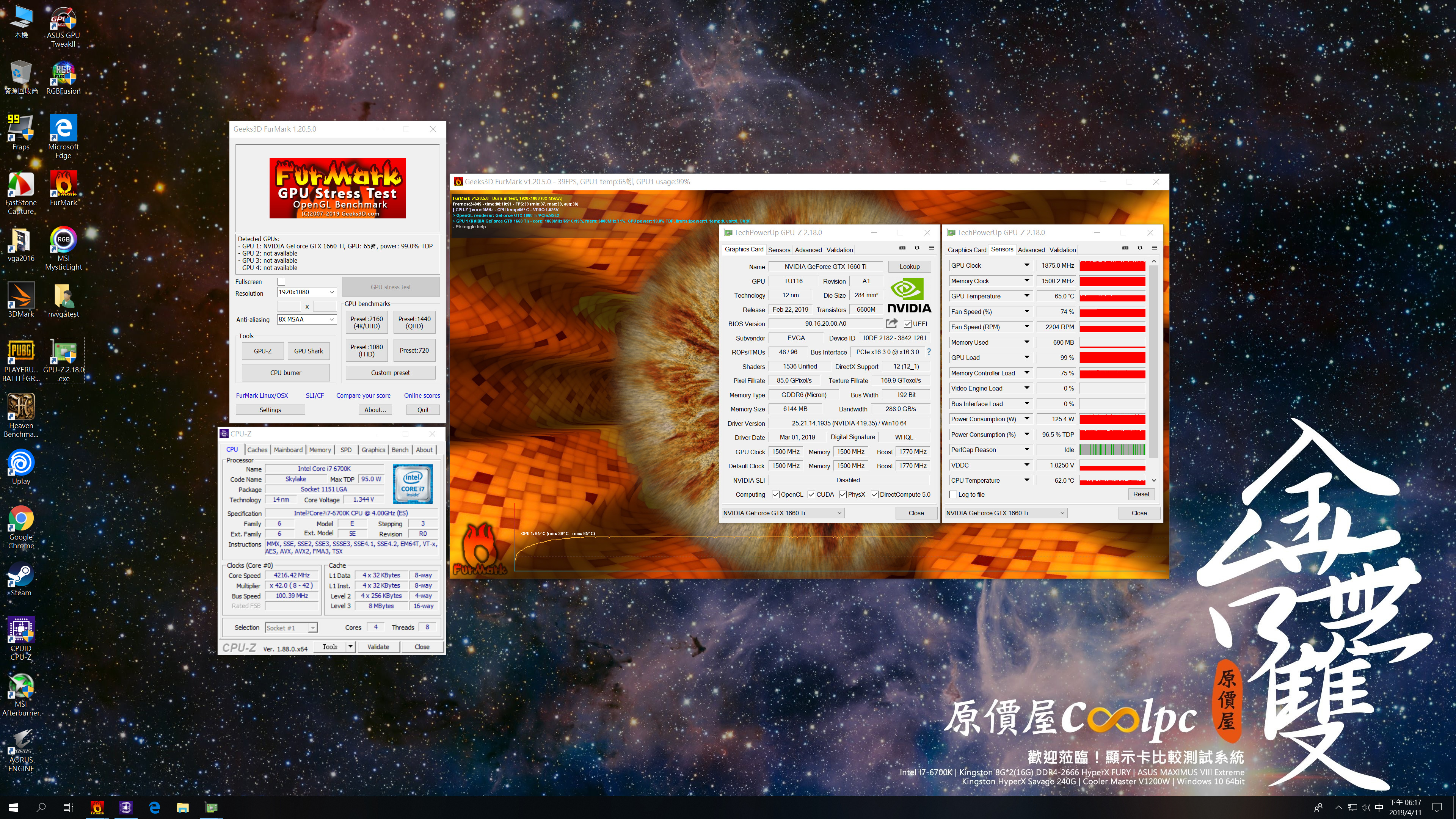The image size is (1456, 819).
Task: Launch 3DMark desktop icon
Action: [x=21, y=300]
